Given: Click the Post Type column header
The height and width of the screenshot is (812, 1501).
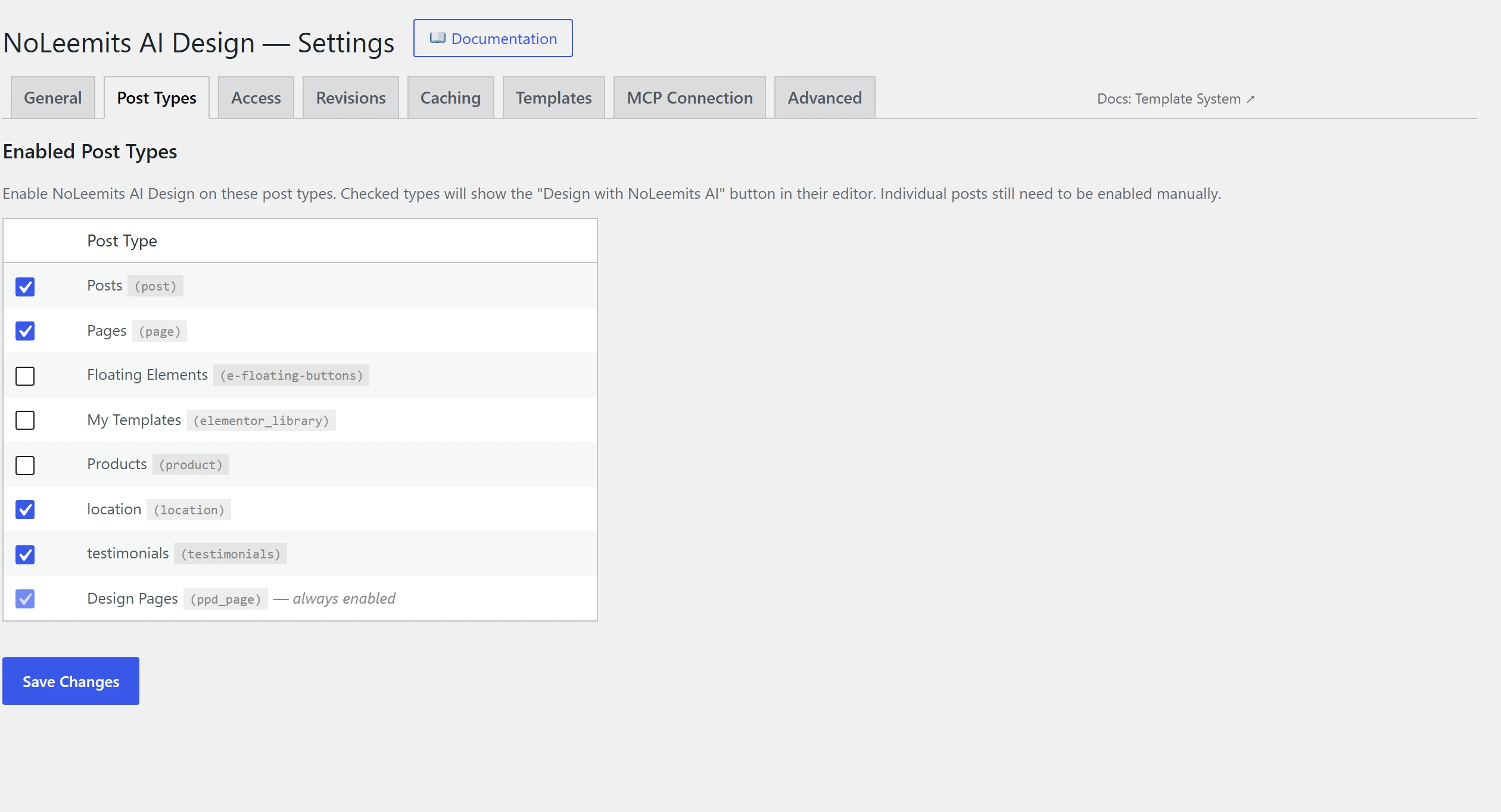Looking at the screenshot, I should click(122, 241).
